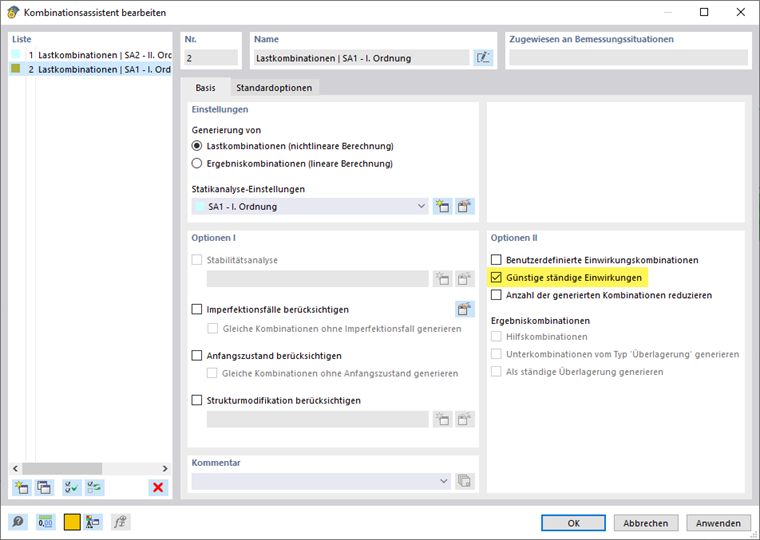Viewport: 760px width, 540px height.
Task: Click Zugewiesen an Bemessungssituationen field
Action: click(x=628, y=58)
